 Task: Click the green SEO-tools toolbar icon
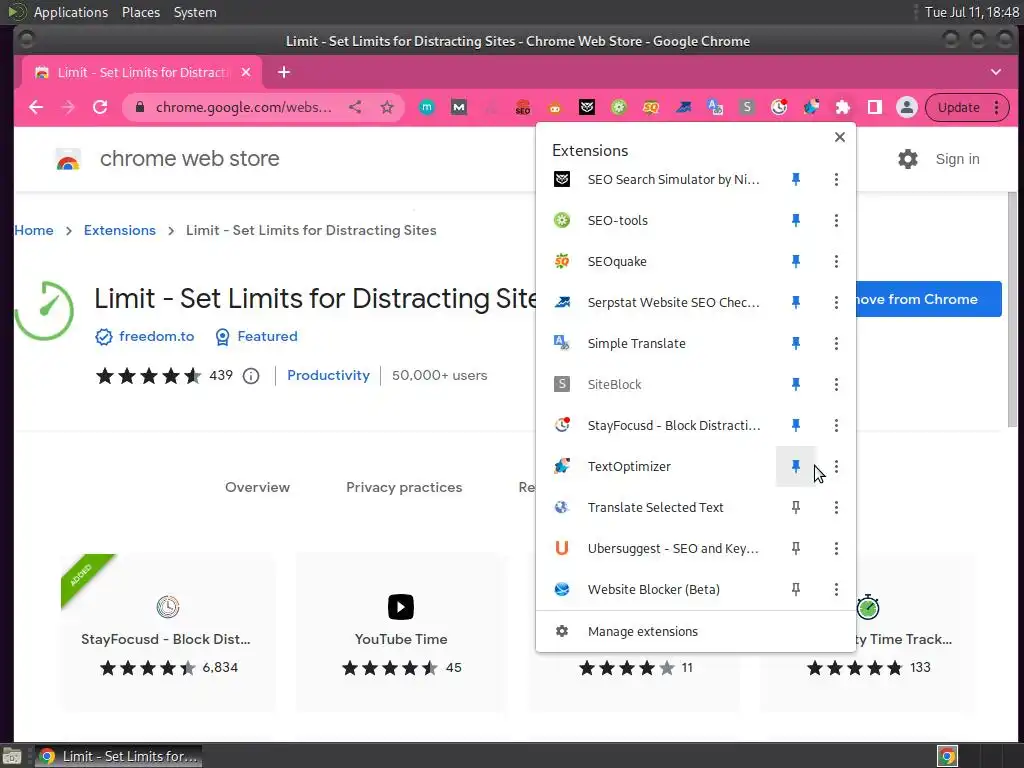tap(618, 107)
